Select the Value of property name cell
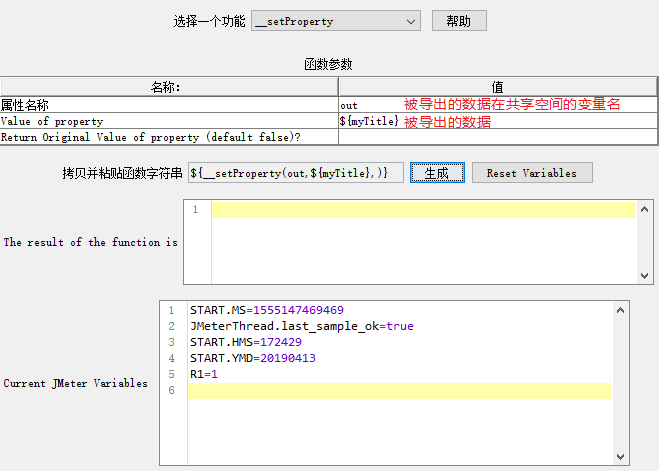Screen dimensions: 660x473 coord(169,121)
